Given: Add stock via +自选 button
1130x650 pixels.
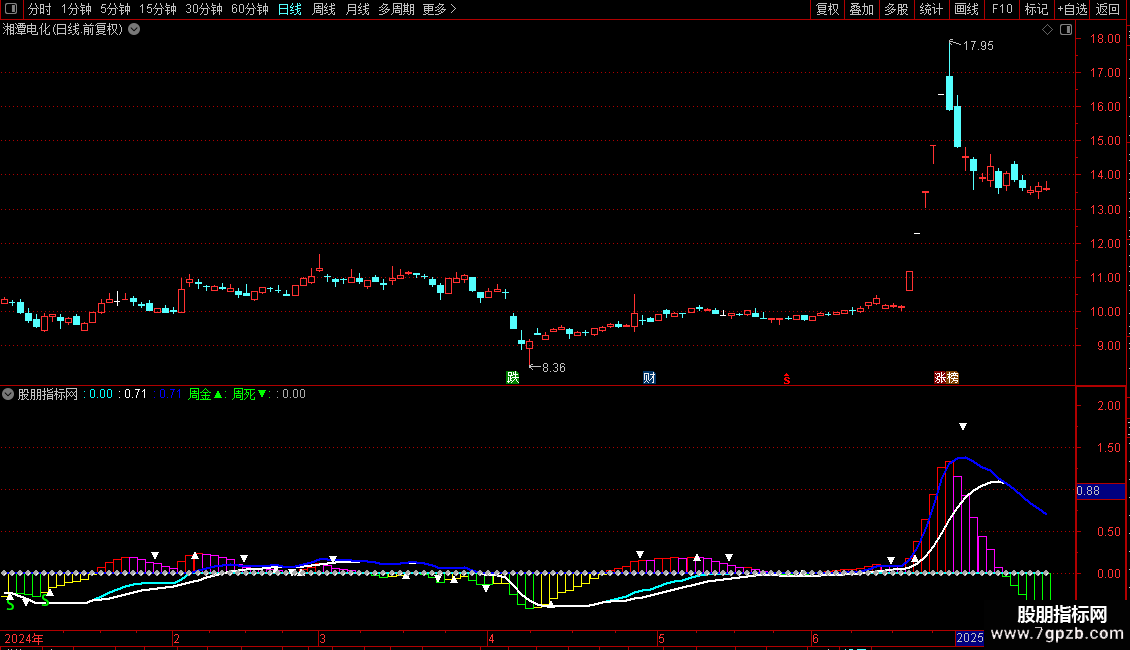Looking at the screenshot, I should pos(1072,9).
